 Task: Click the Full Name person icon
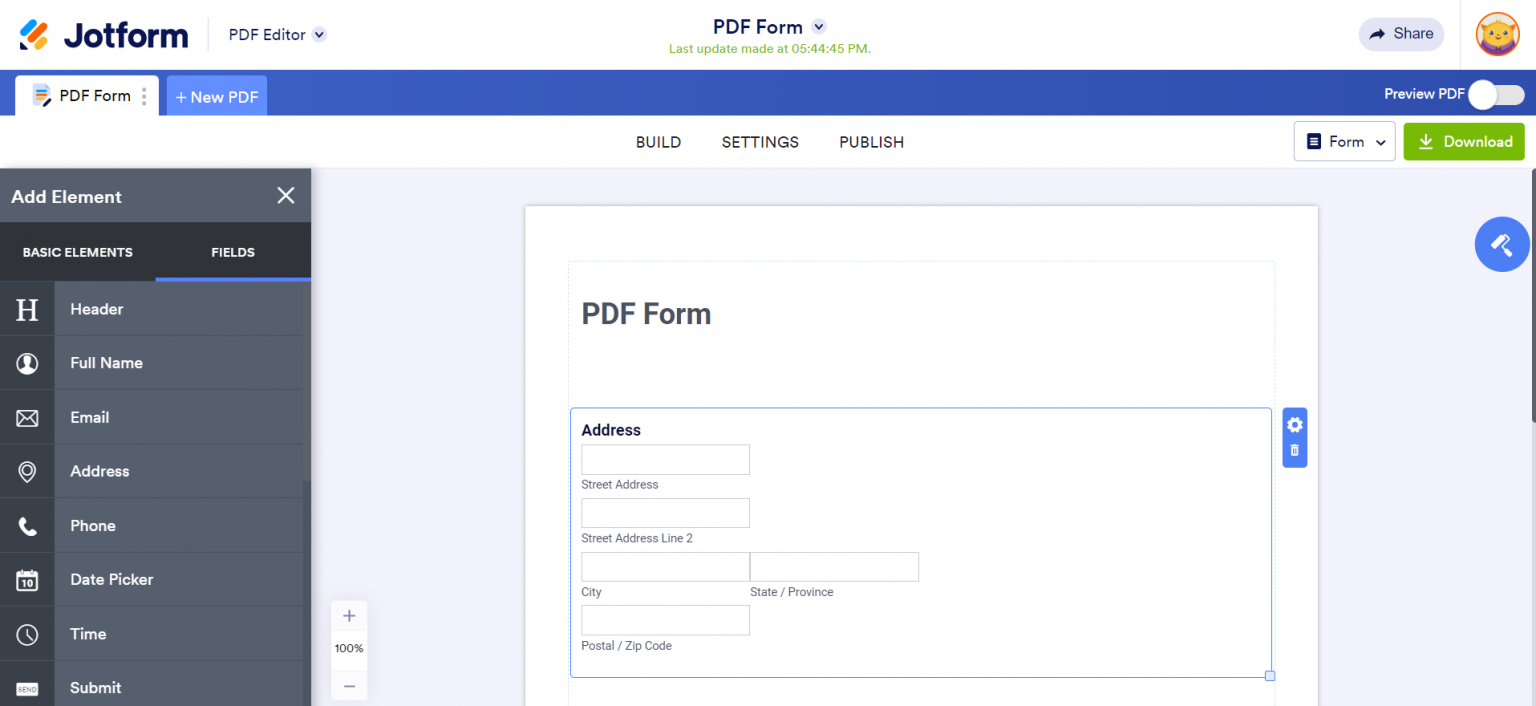pos(27,362)
